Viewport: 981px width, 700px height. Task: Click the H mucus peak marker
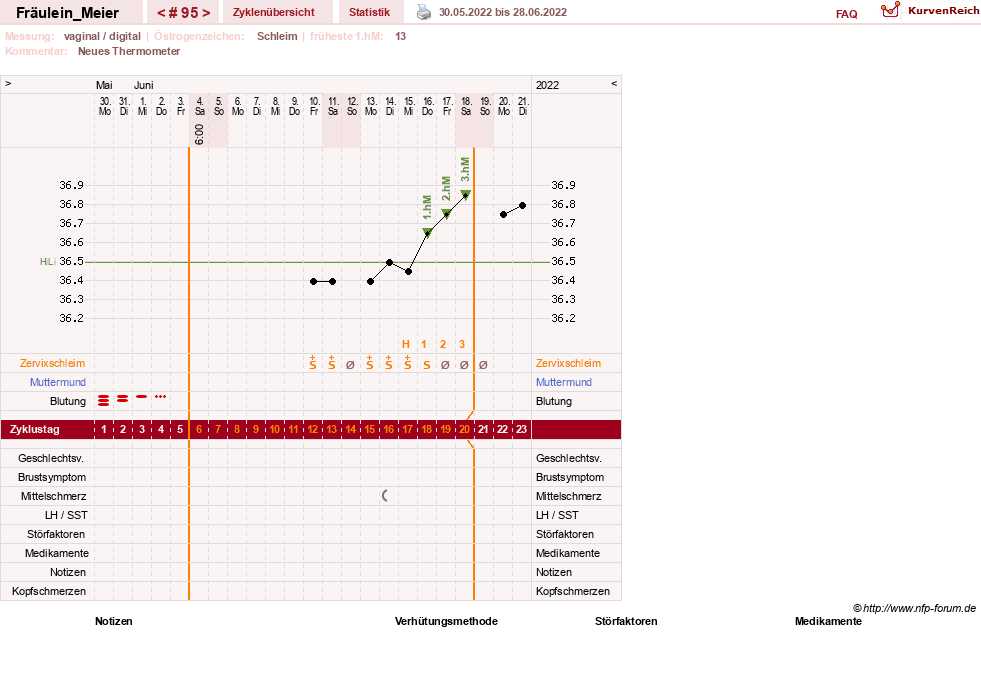[x=406, y=344]
